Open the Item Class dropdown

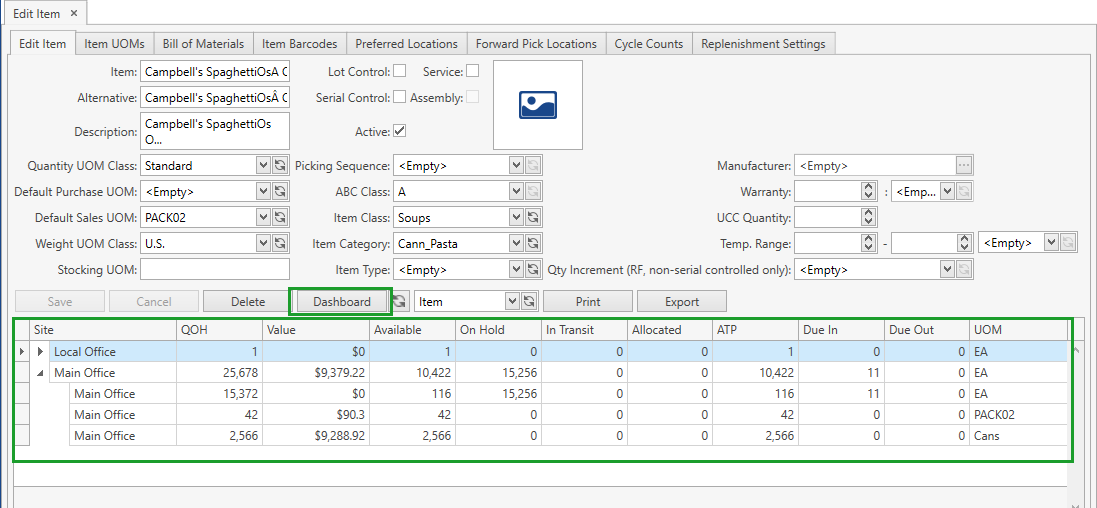(516, 218)
